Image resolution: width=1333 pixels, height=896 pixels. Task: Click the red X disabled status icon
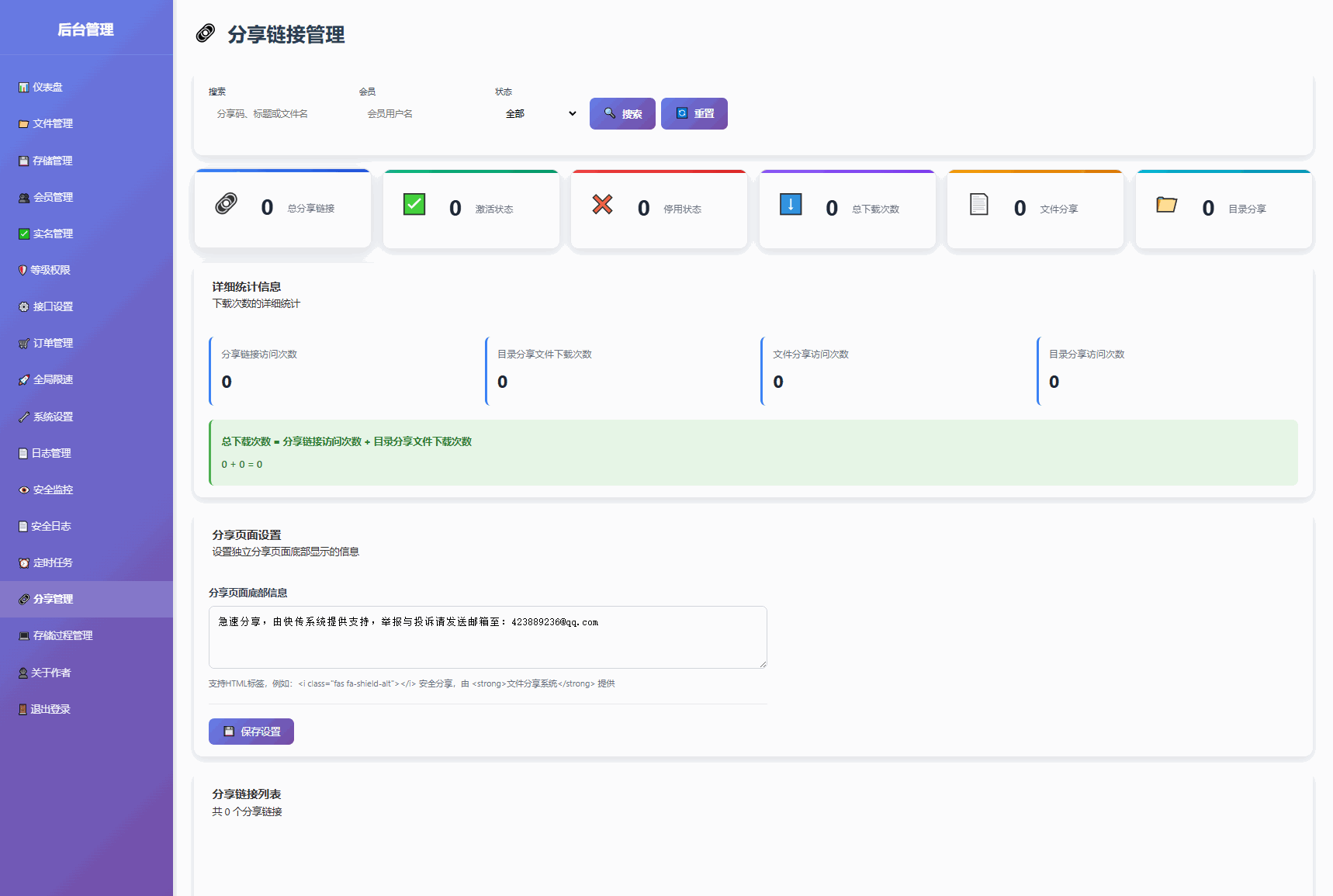point(602,205)
